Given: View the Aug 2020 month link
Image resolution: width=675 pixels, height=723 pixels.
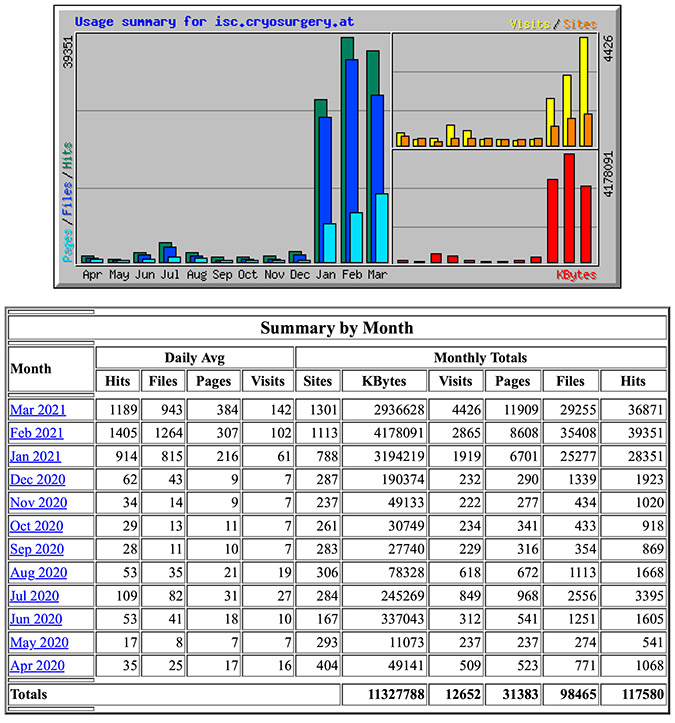Looking at the screenshot, I should coord(38,573).
